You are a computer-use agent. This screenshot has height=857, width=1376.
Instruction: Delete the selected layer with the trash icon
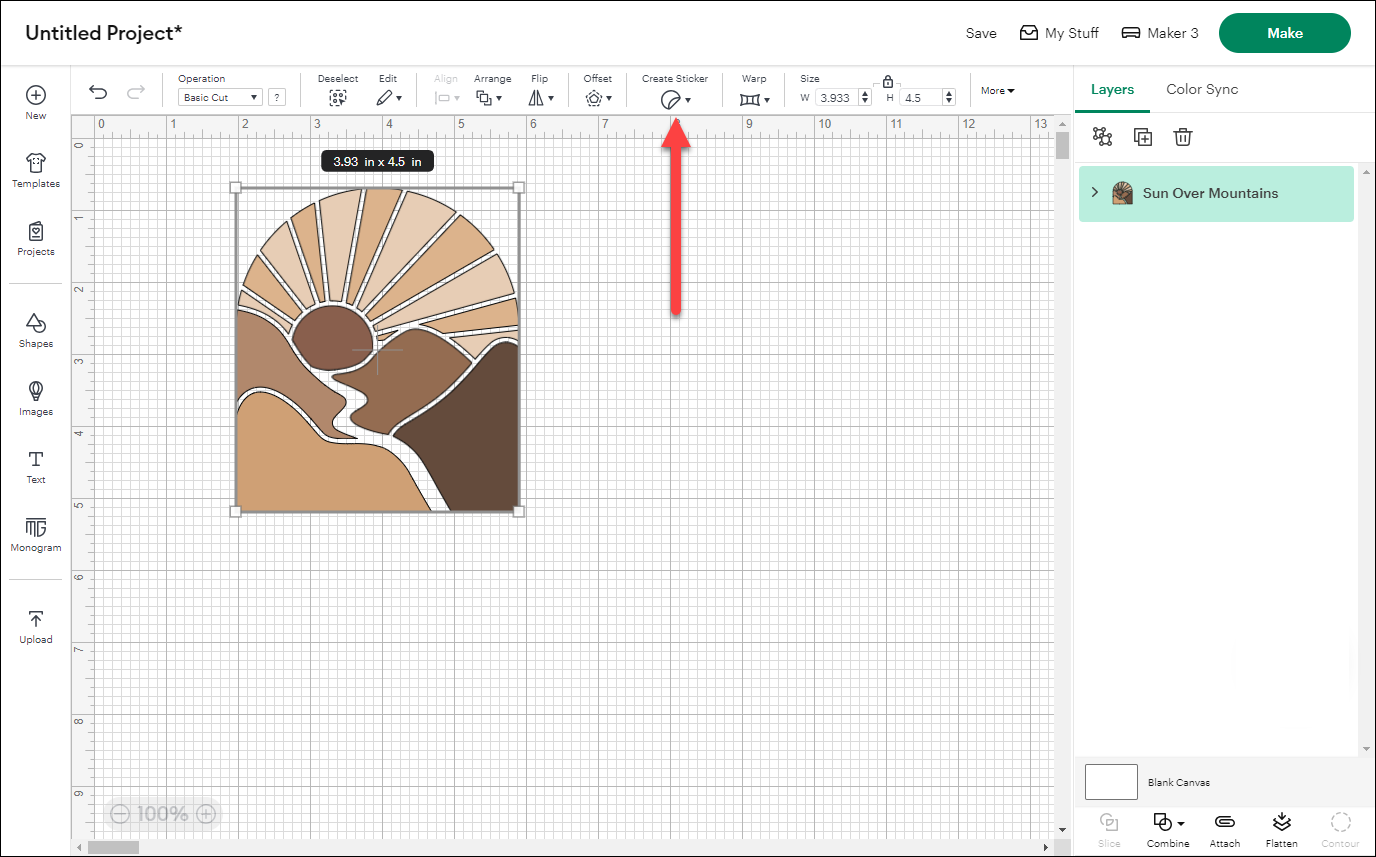click(x=1183, y=137)
